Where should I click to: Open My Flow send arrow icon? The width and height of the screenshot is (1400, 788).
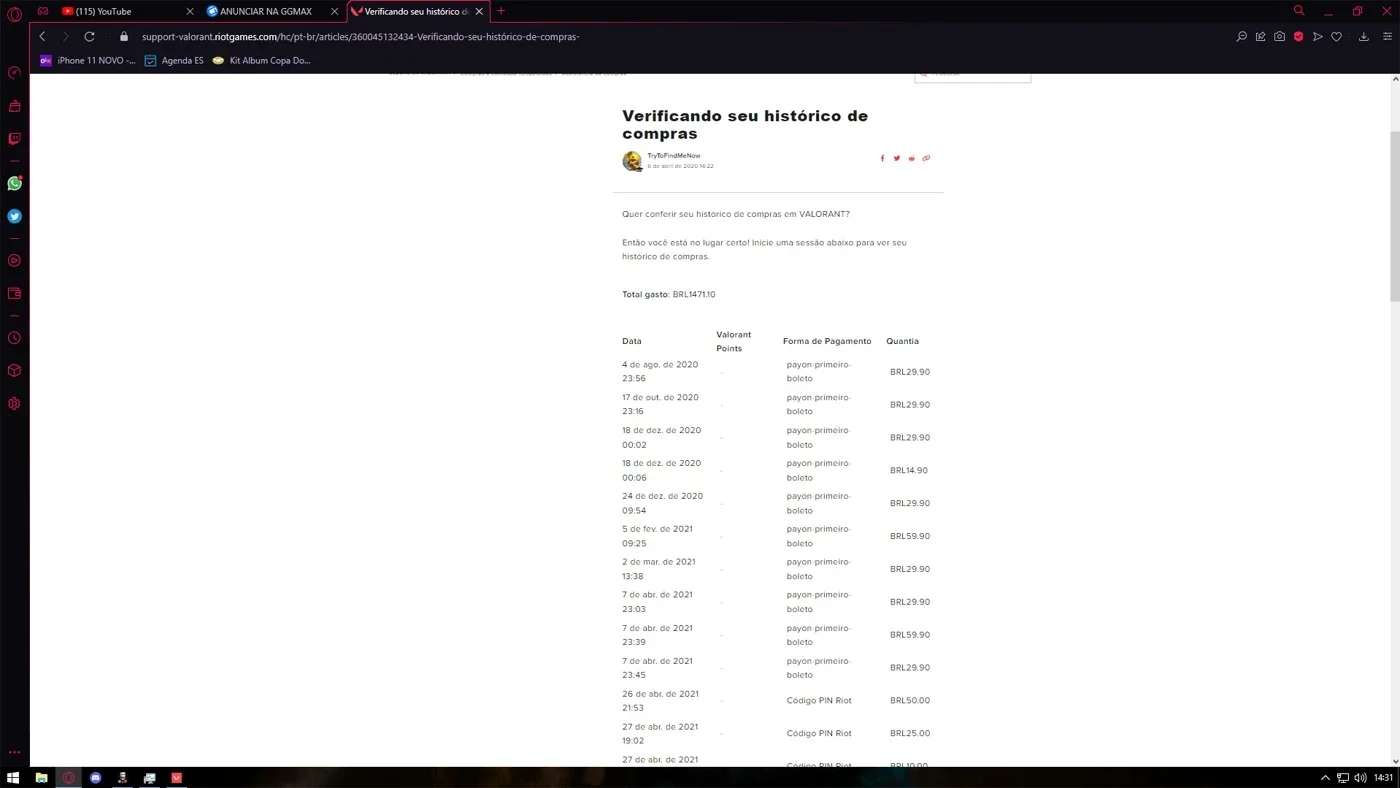pyautogui.click(x=1317, y=36)
